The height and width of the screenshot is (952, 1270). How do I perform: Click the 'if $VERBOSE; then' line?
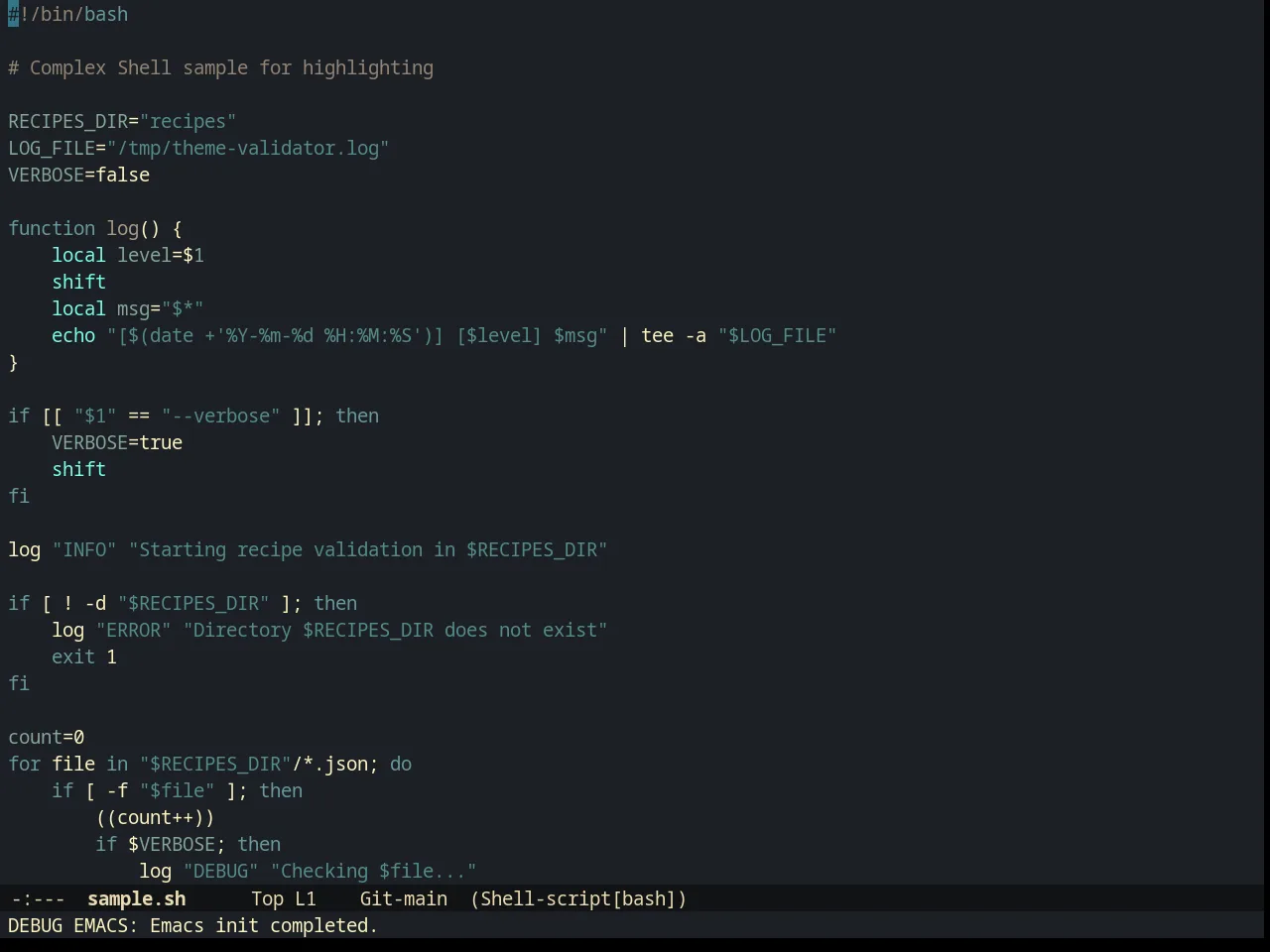189,844
